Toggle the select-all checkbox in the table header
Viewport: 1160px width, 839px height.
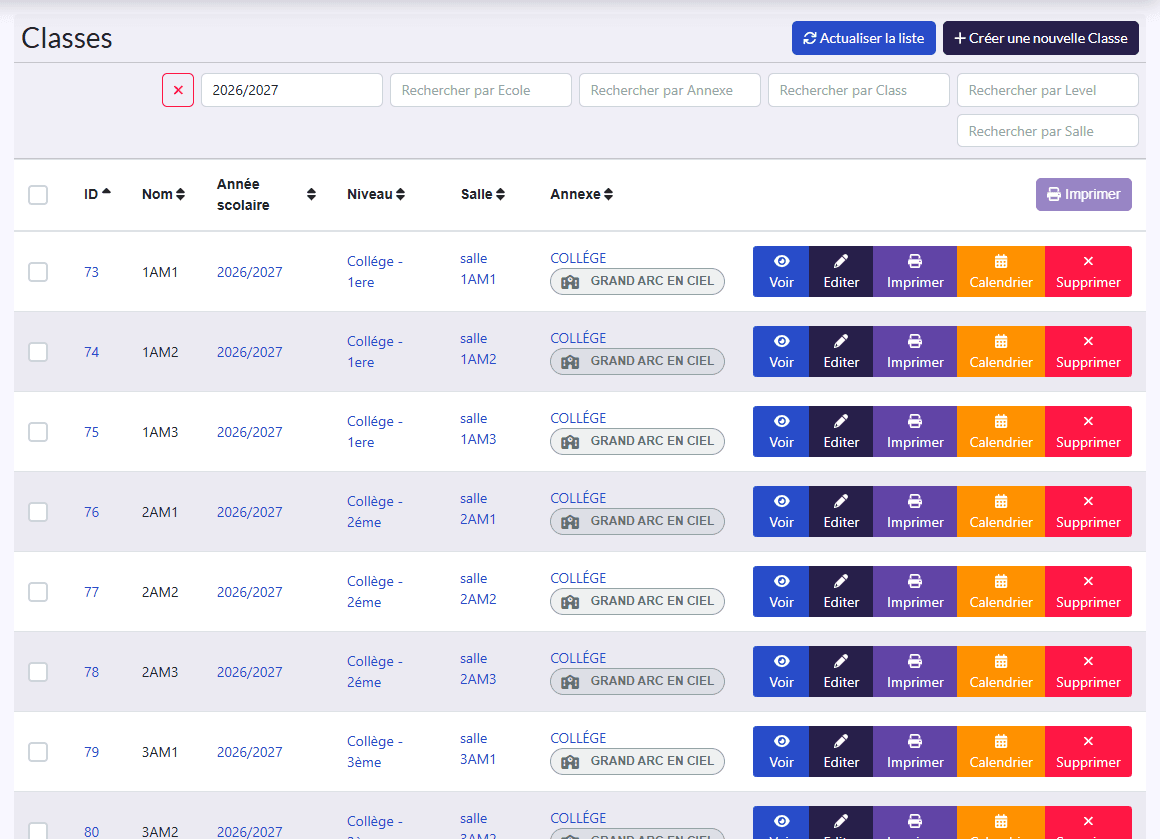tap(38, 195)
